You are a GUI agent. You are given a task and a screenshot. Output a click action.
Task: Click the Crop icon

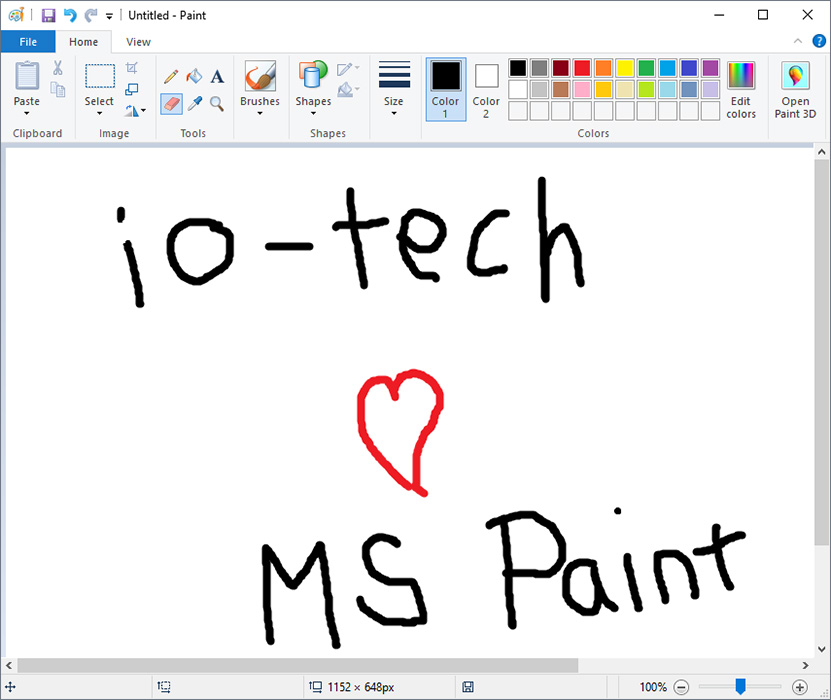132,67
